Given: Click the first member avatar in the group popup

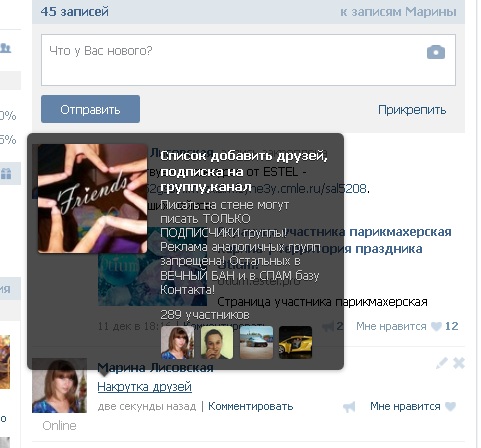Looking at the screenshot, I should pos(177,342).
